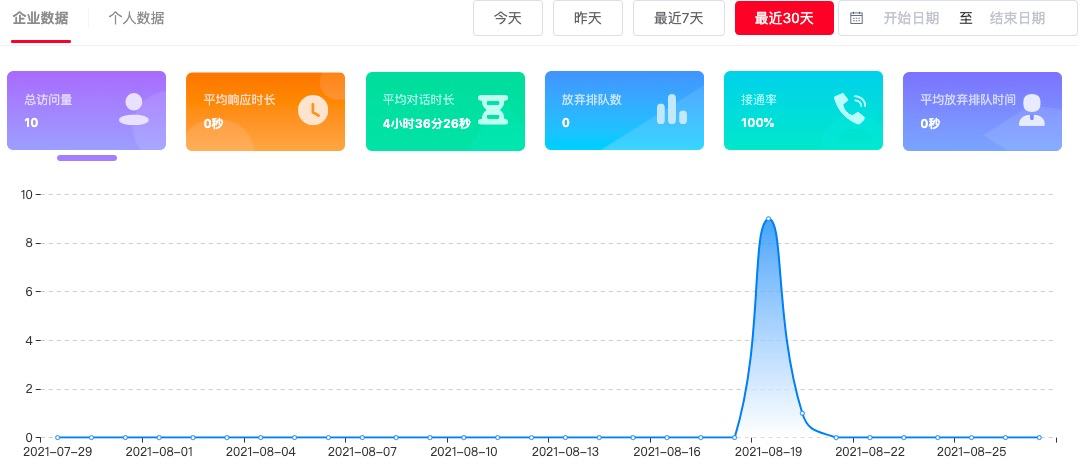
Task: Switch to the 个人数据 tab
Action: click(x=137, y=19)
